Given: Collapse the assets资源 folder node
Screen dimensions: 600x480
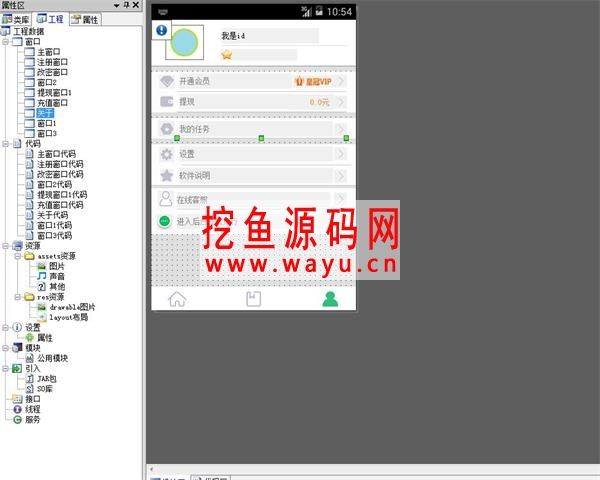Looking at the screenshot, I should tap(17, 256).
